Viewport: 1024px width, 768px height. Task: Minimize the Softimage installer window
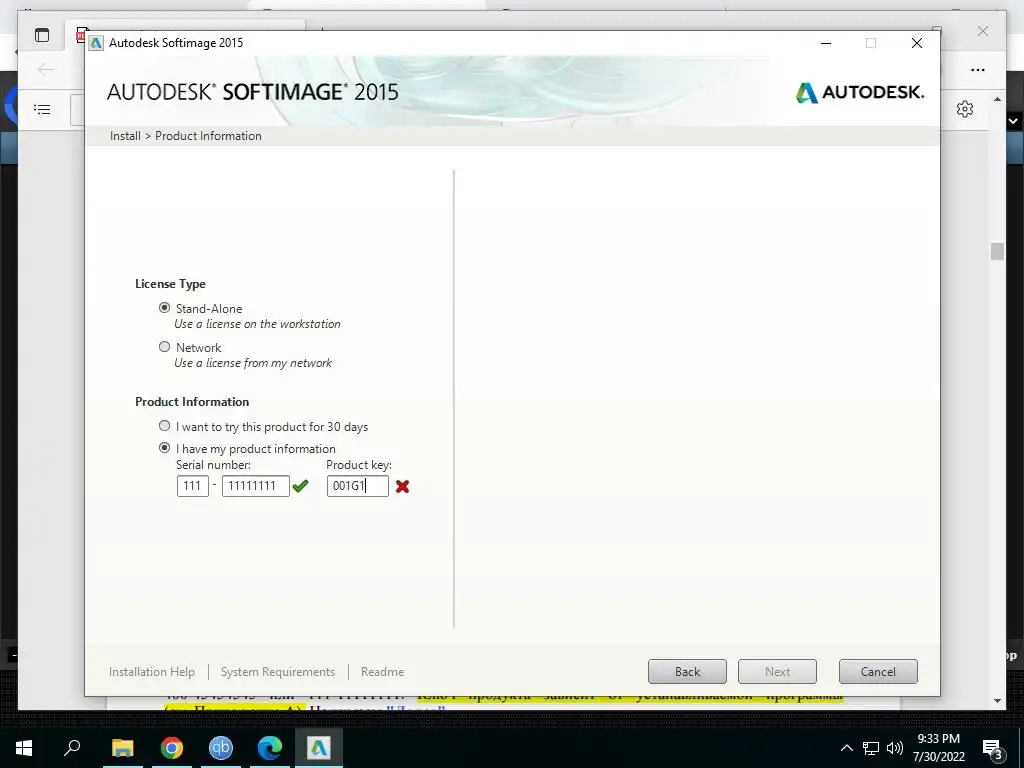click(826, 43)
